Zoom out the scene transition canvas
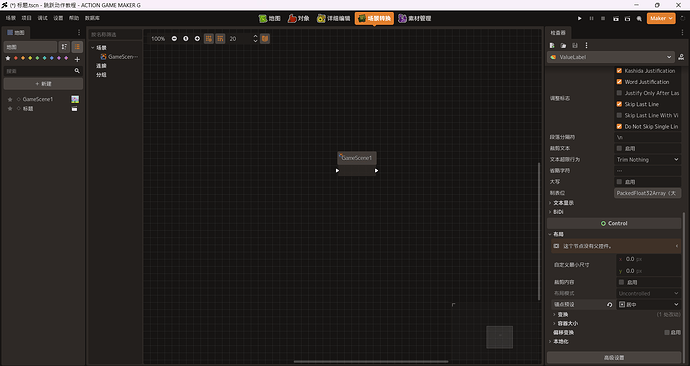 point(174,39)
